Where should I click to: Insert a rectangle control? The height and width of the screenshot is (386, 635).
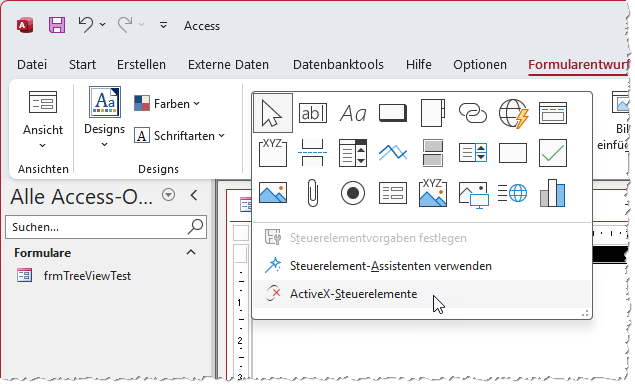tap(513, 153)
